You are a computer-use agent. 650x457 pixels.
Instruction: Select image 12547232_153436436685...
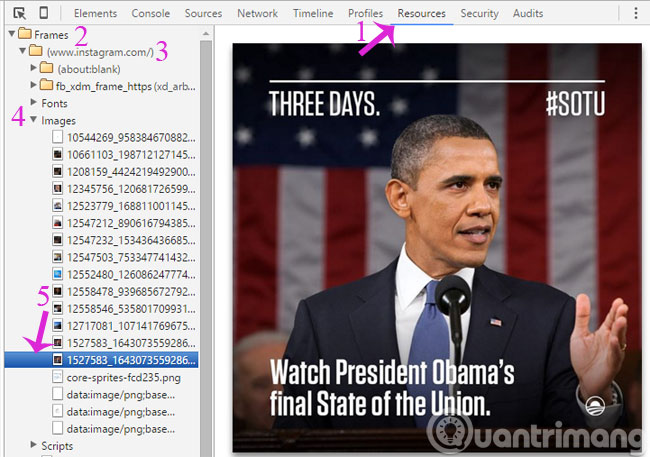pos(131,240)
